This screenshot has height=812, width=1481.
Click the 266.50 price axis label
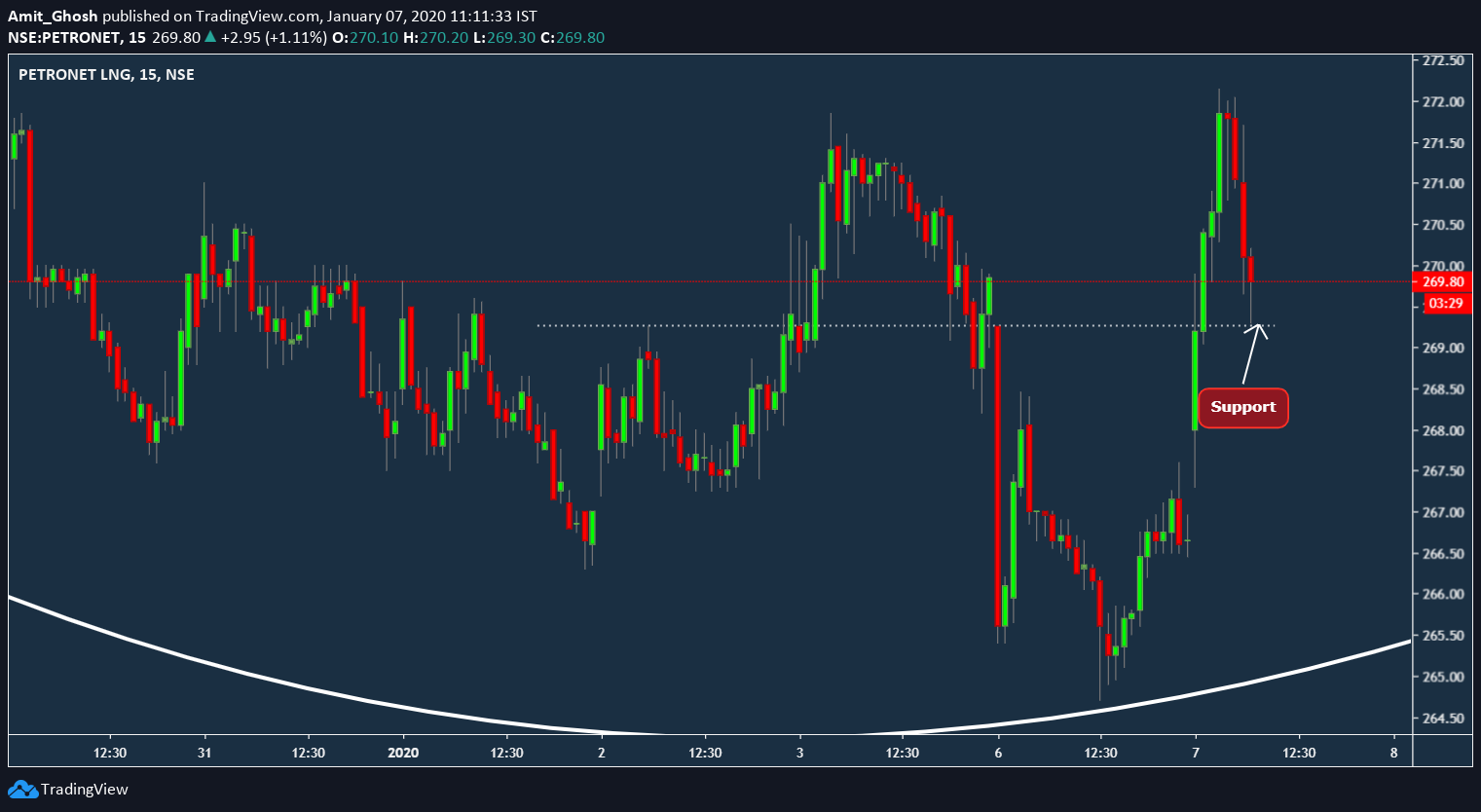pos(1443,554)
